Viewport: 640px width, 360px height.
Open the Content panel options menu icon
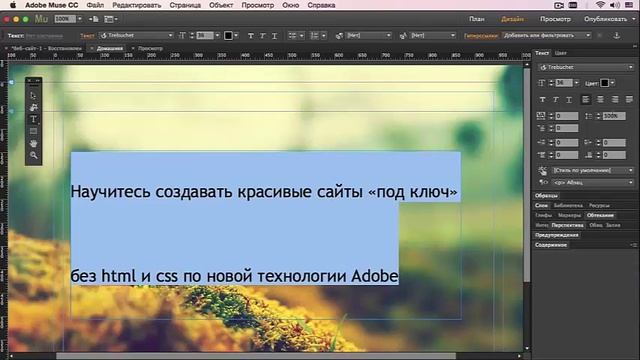pyautogui.click(x=633, y=245)
